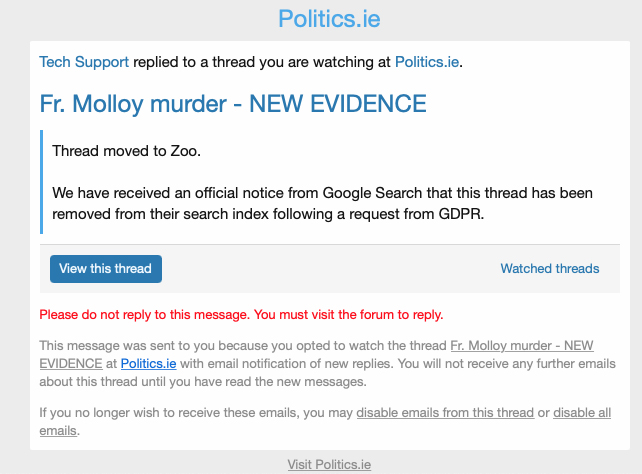Click 'If you no longer wish' sentence start

[100, 412]
